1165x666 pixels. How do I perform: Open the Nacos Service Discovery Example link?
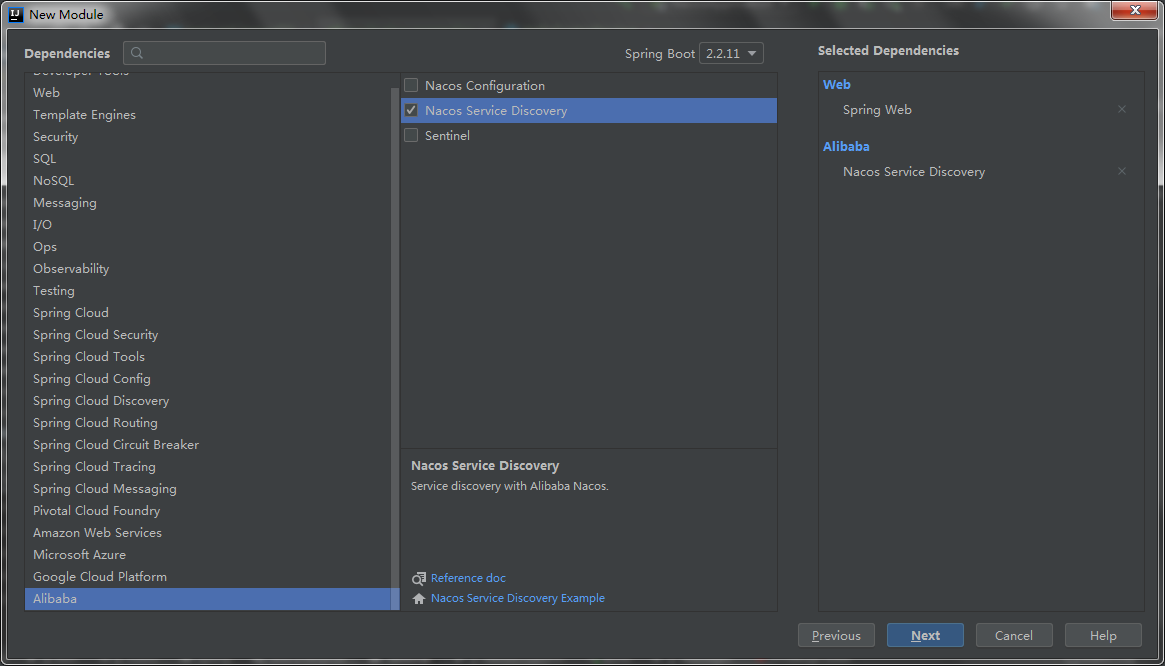click(518, 598)
